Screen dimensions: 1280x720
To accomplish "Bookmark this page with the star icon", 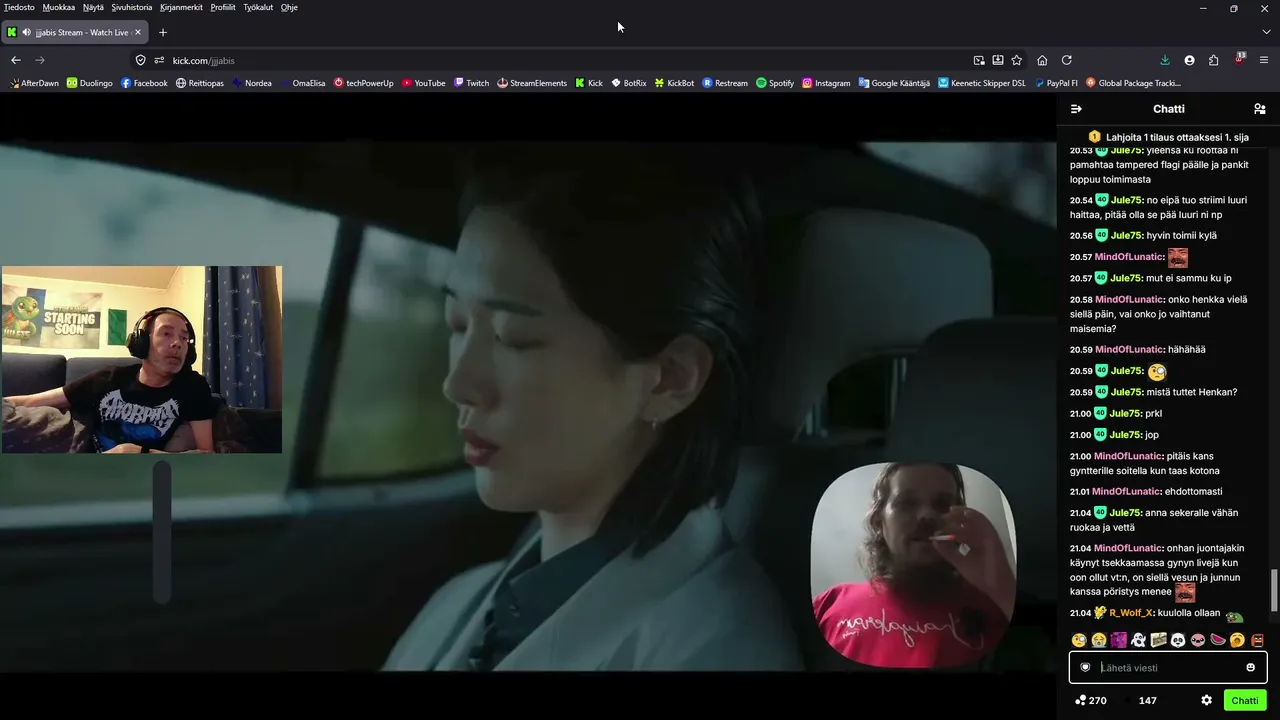I will coord(1017,60).
